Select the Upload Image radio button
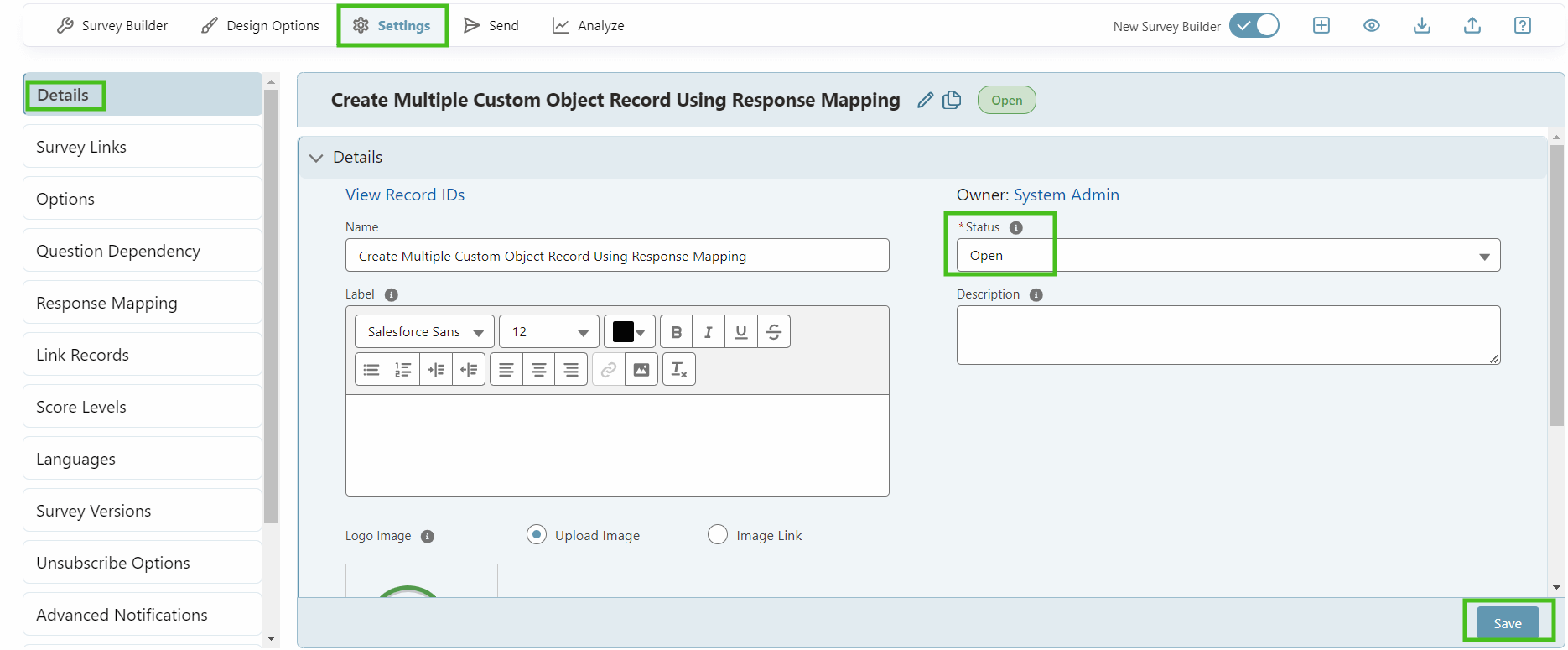 [537, 535]
